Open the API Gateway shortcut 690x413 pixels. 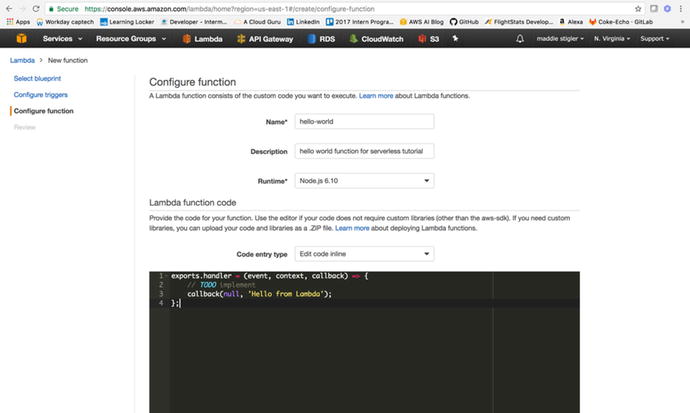click(265, 39)
